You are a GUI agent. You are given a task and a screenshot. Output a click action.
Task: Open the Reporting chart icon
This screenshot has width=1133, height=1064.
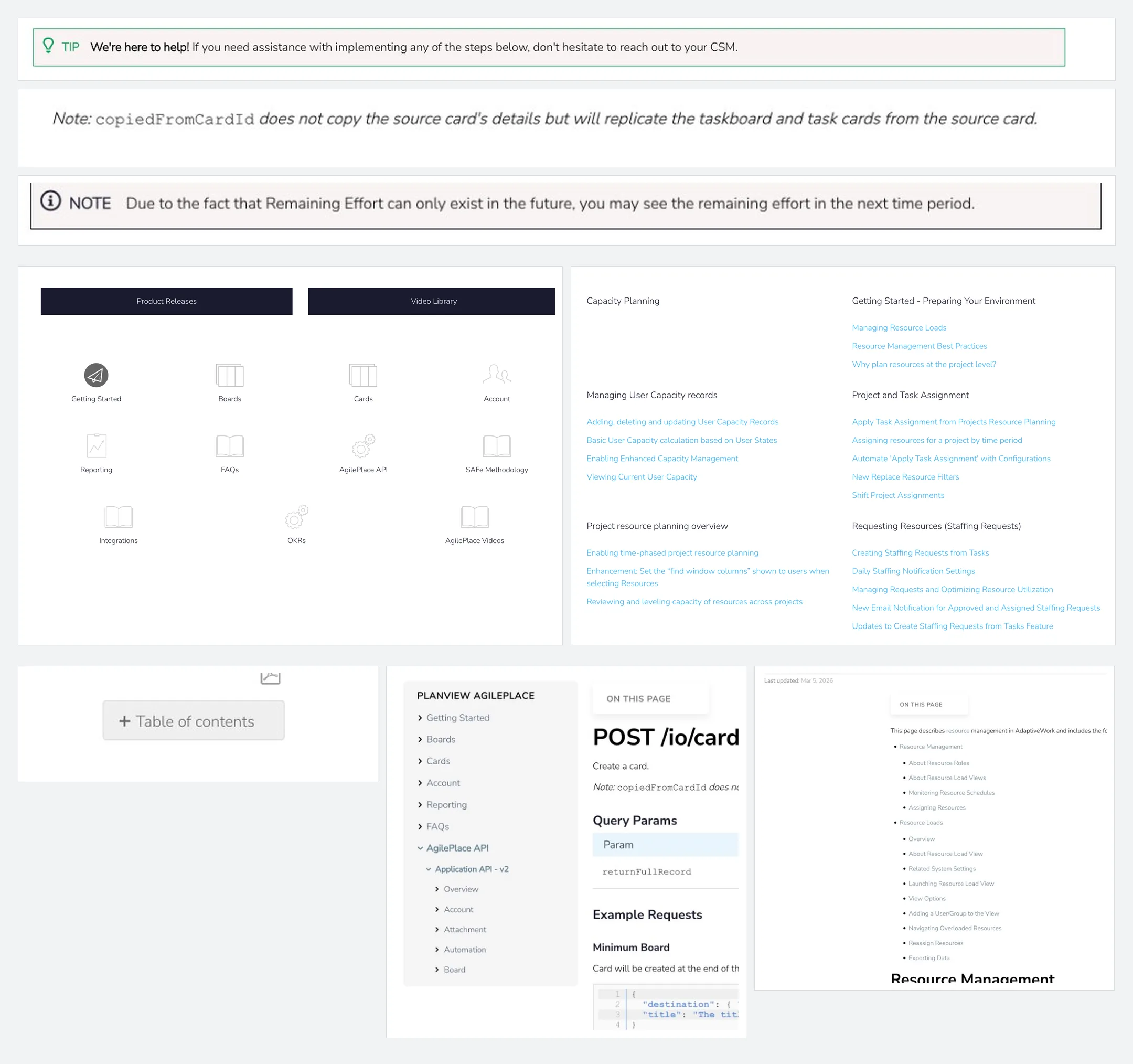pyautogui.click(x=97, y=445)
